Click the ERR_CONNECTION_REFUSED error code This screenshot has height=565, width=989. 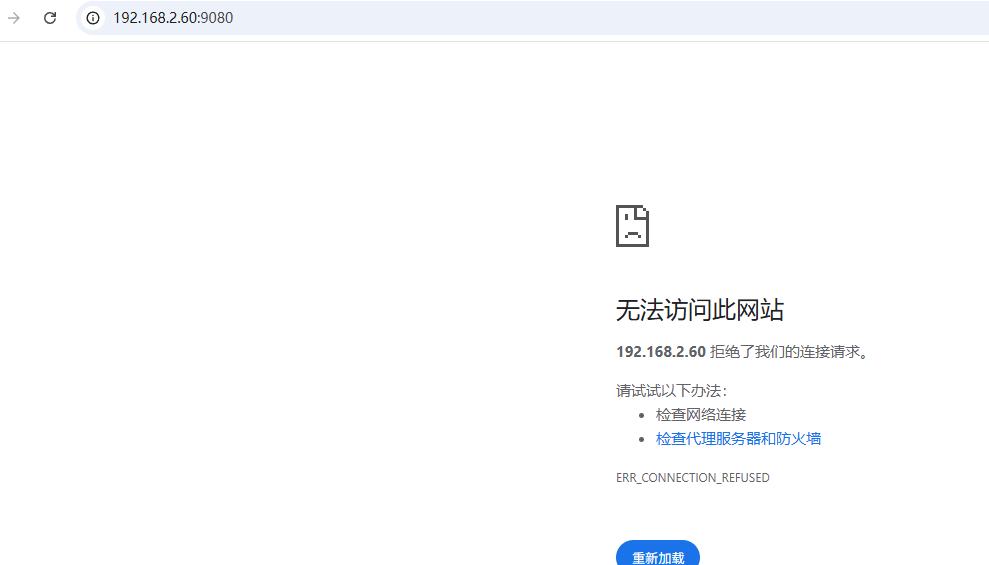coord(692,478)
